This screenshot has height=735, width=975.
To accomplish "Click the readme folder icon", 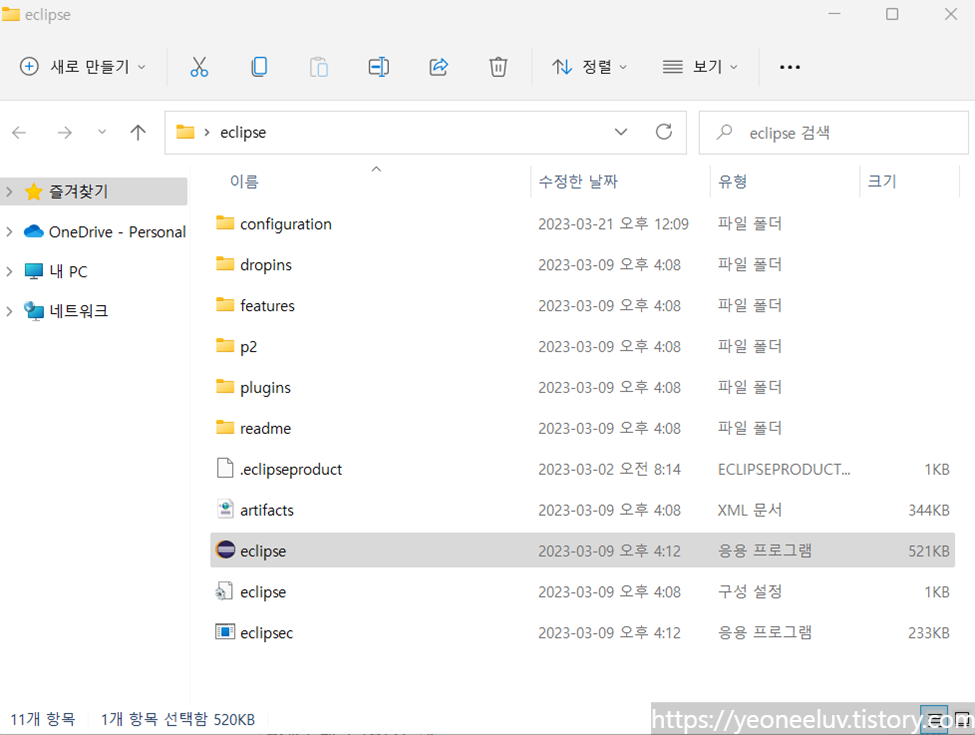I will 225,427.
